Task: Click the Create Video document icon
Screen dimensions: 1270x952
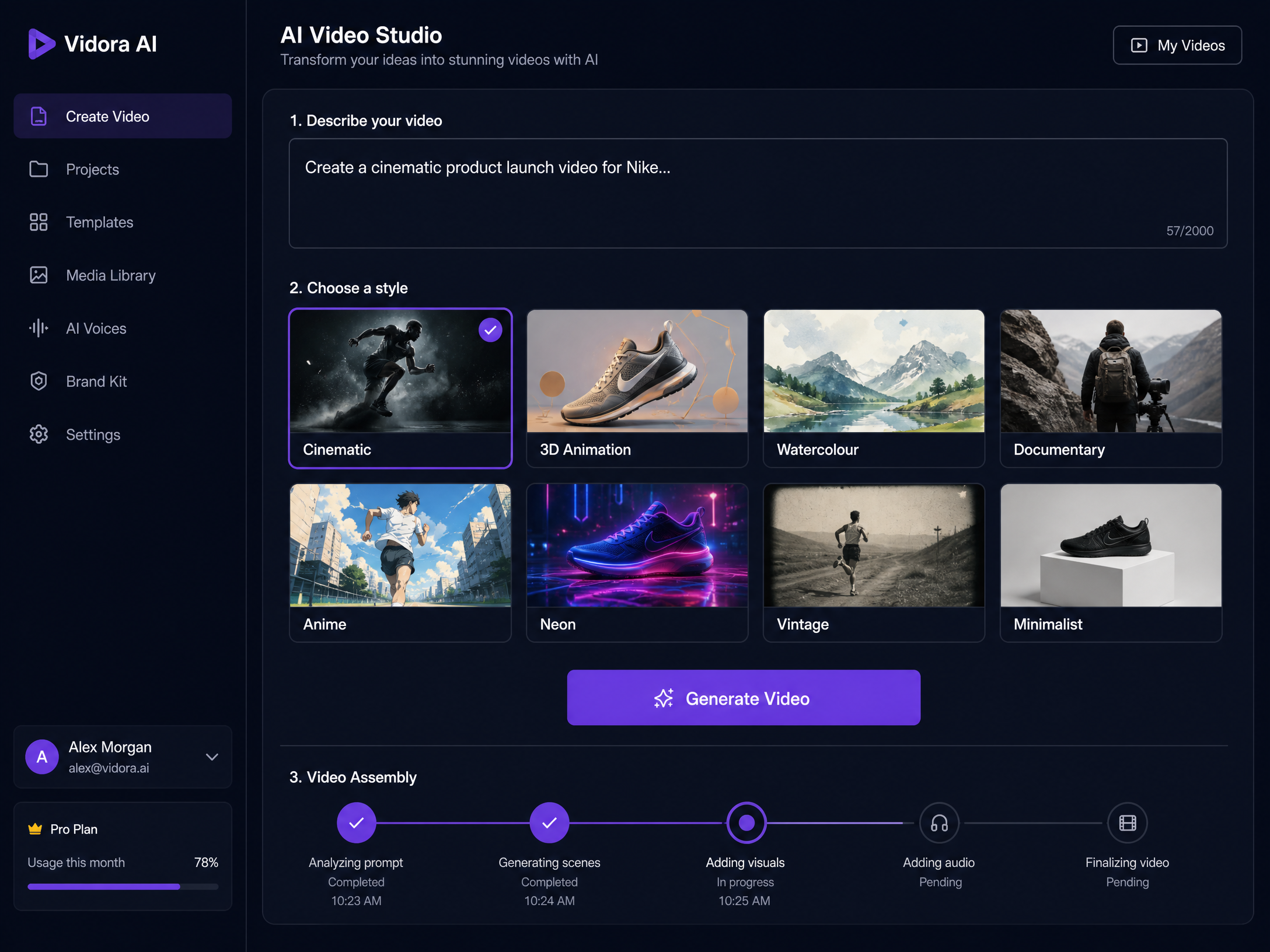Action: click(x=39, y=116)
